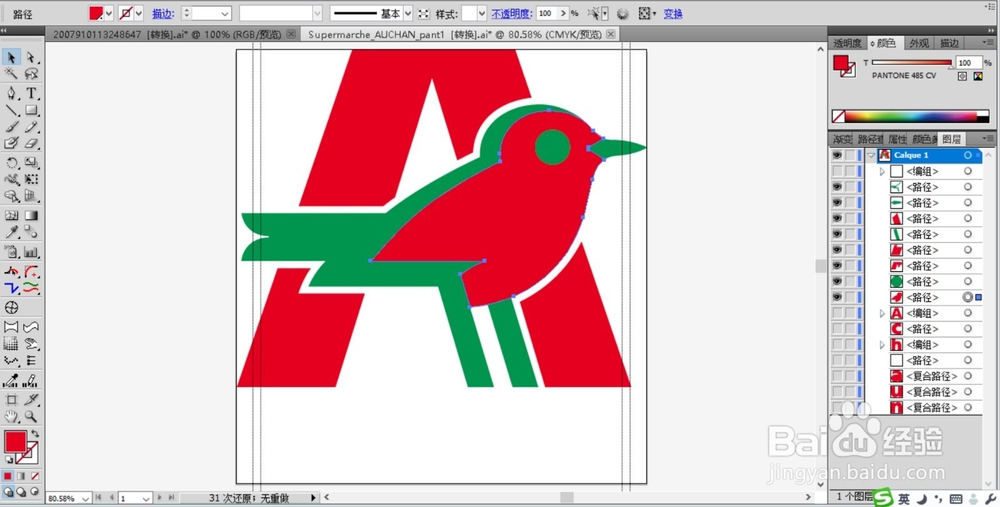
Task: Click target circle of green circle 路径
Action: click(967, 281)
